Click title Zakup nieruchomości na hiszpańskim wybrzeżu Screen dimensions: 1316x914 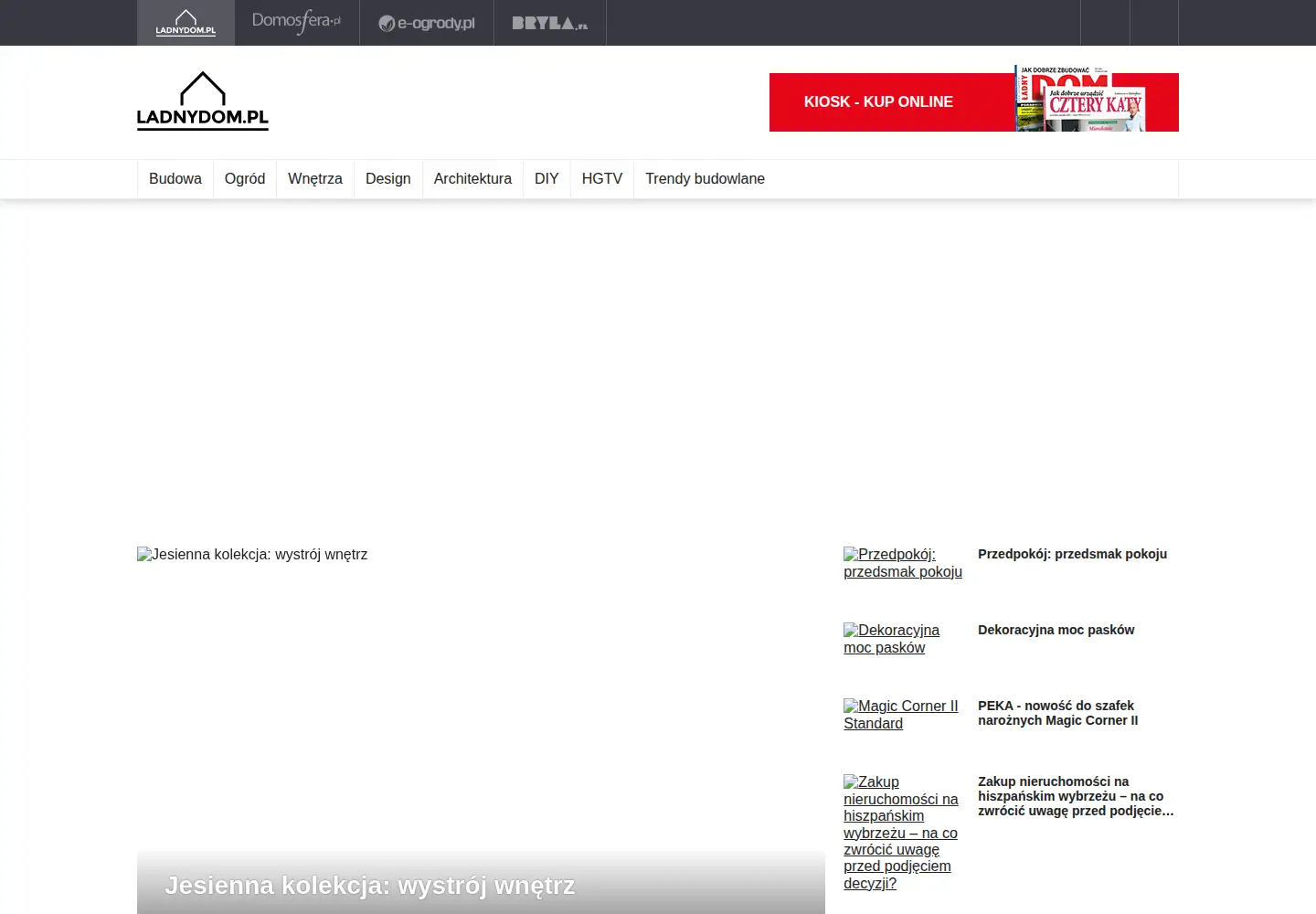(x=1076, y=796)
